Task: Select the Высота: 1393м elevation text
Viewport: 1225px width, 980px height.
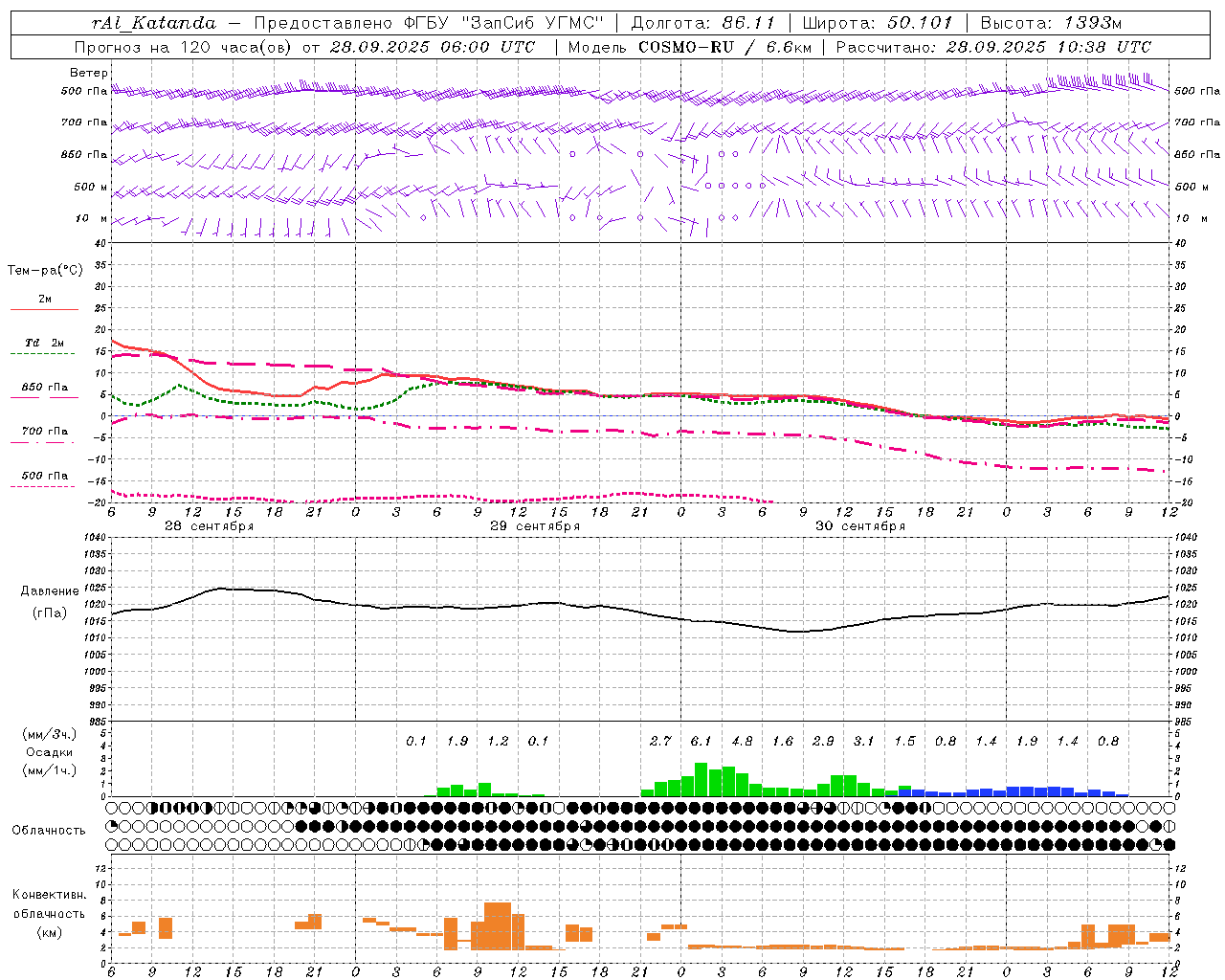Action: 1052,23
